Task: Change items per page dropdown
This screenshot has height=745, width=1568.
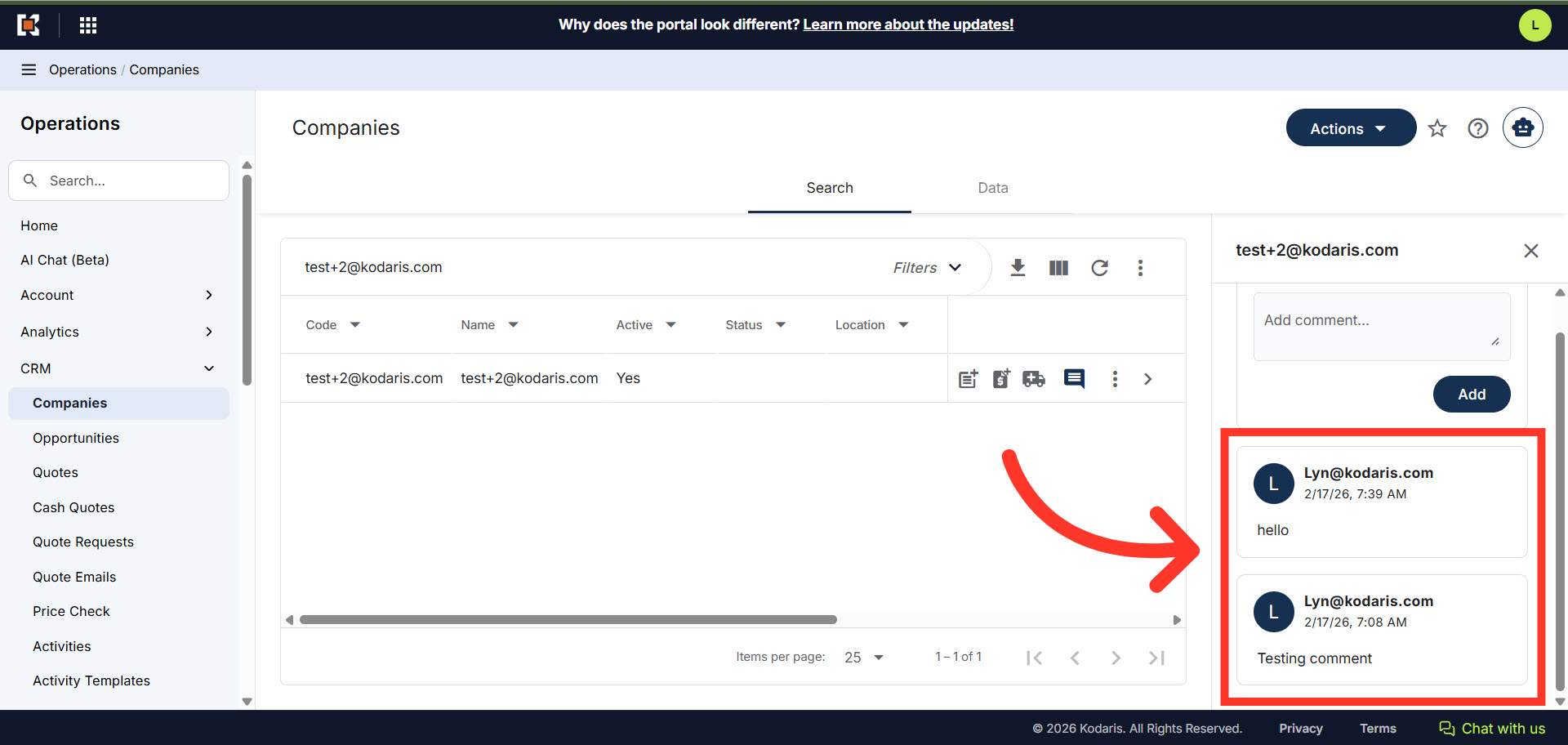Action: click(864, 658)
